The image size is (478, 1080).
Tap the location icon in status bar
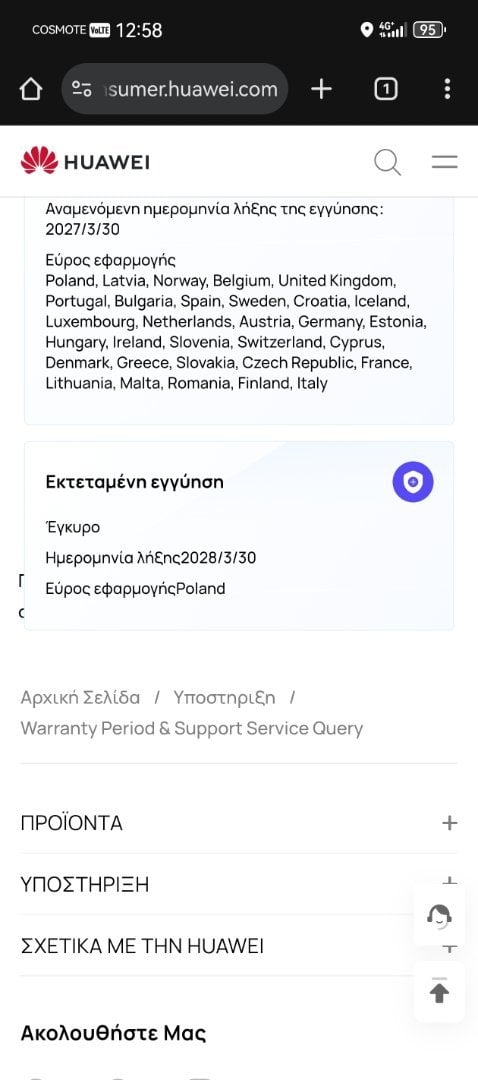[366, 30]
